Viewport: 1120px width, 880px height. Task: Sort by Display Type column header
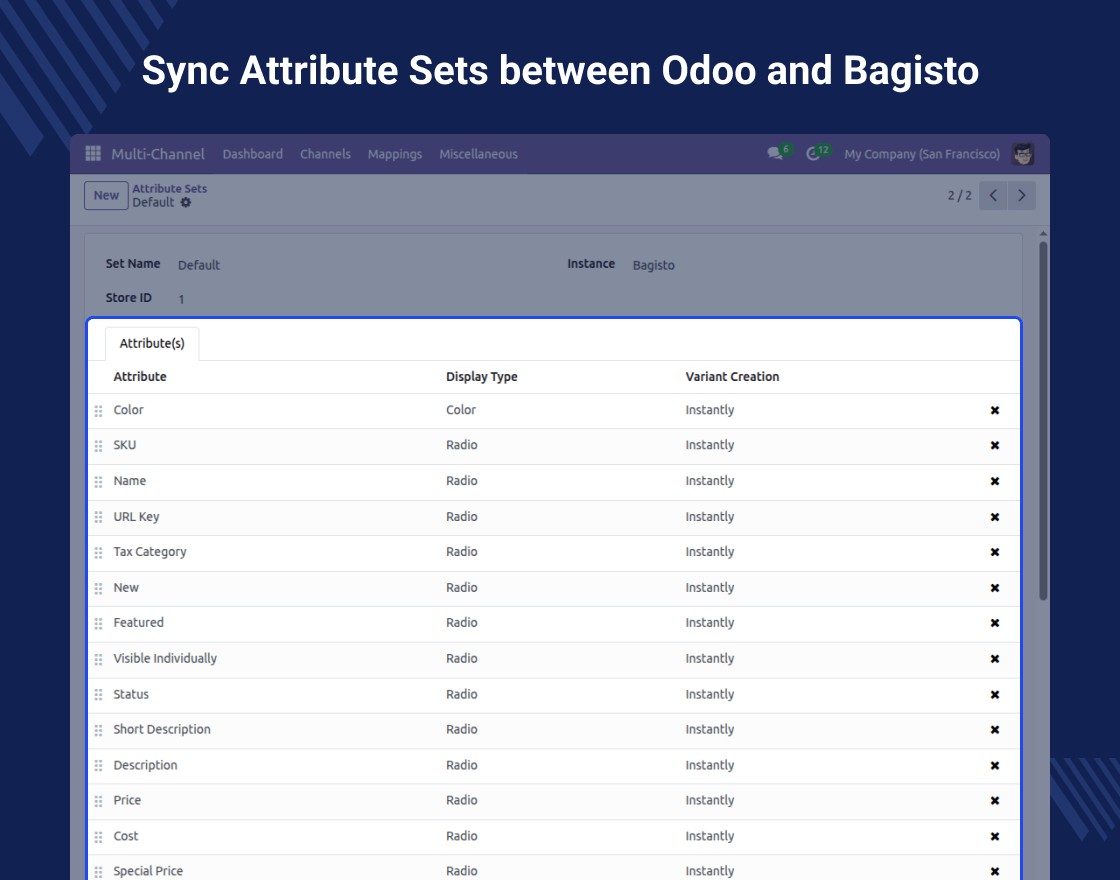[x=481, y=376]
